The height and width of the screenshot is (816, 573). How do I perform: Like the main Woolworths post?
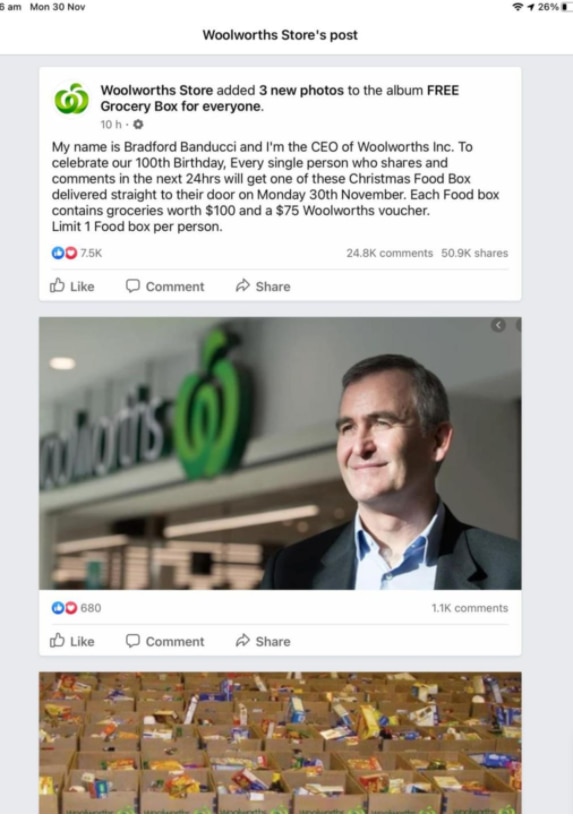[x=72, y=286]
